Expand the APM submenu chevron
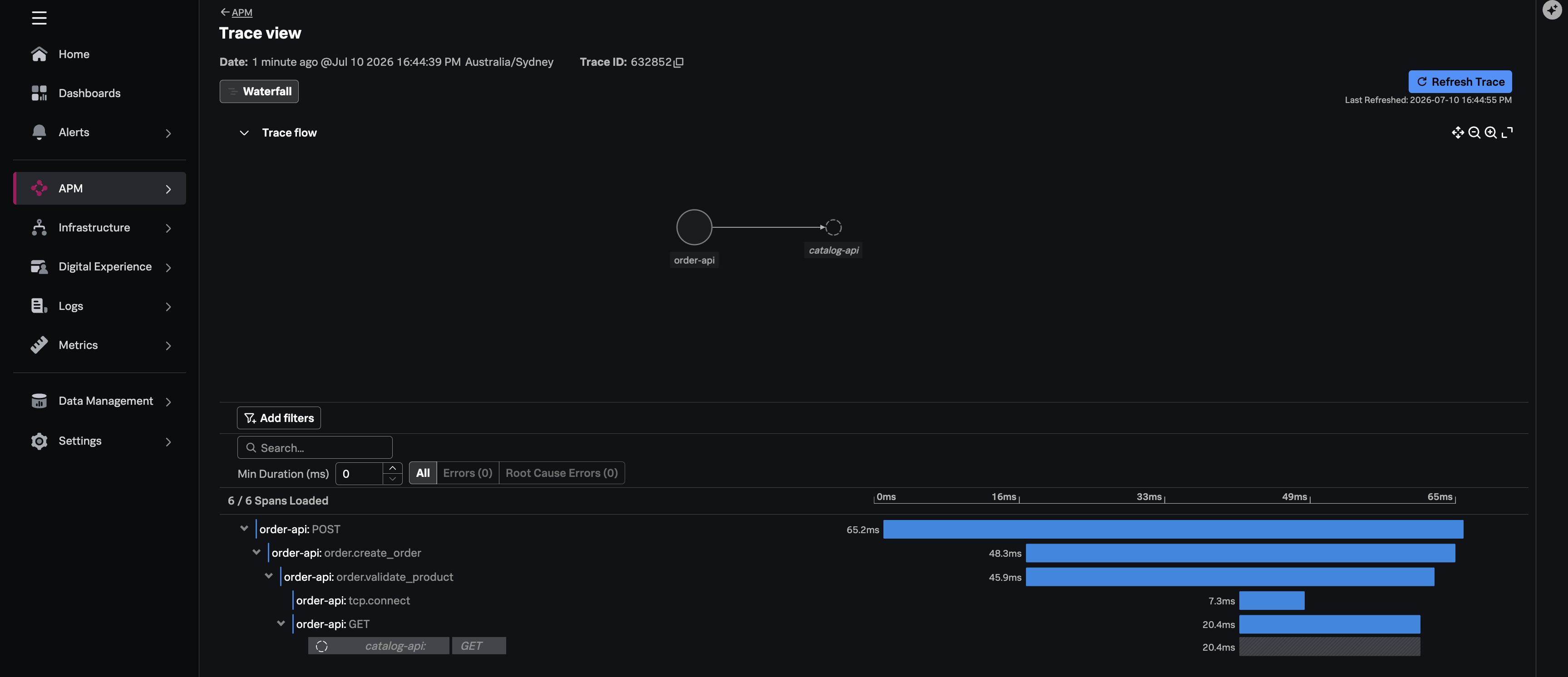The image size is (1568, 677). pyautogui.click(x=168, y=189)
